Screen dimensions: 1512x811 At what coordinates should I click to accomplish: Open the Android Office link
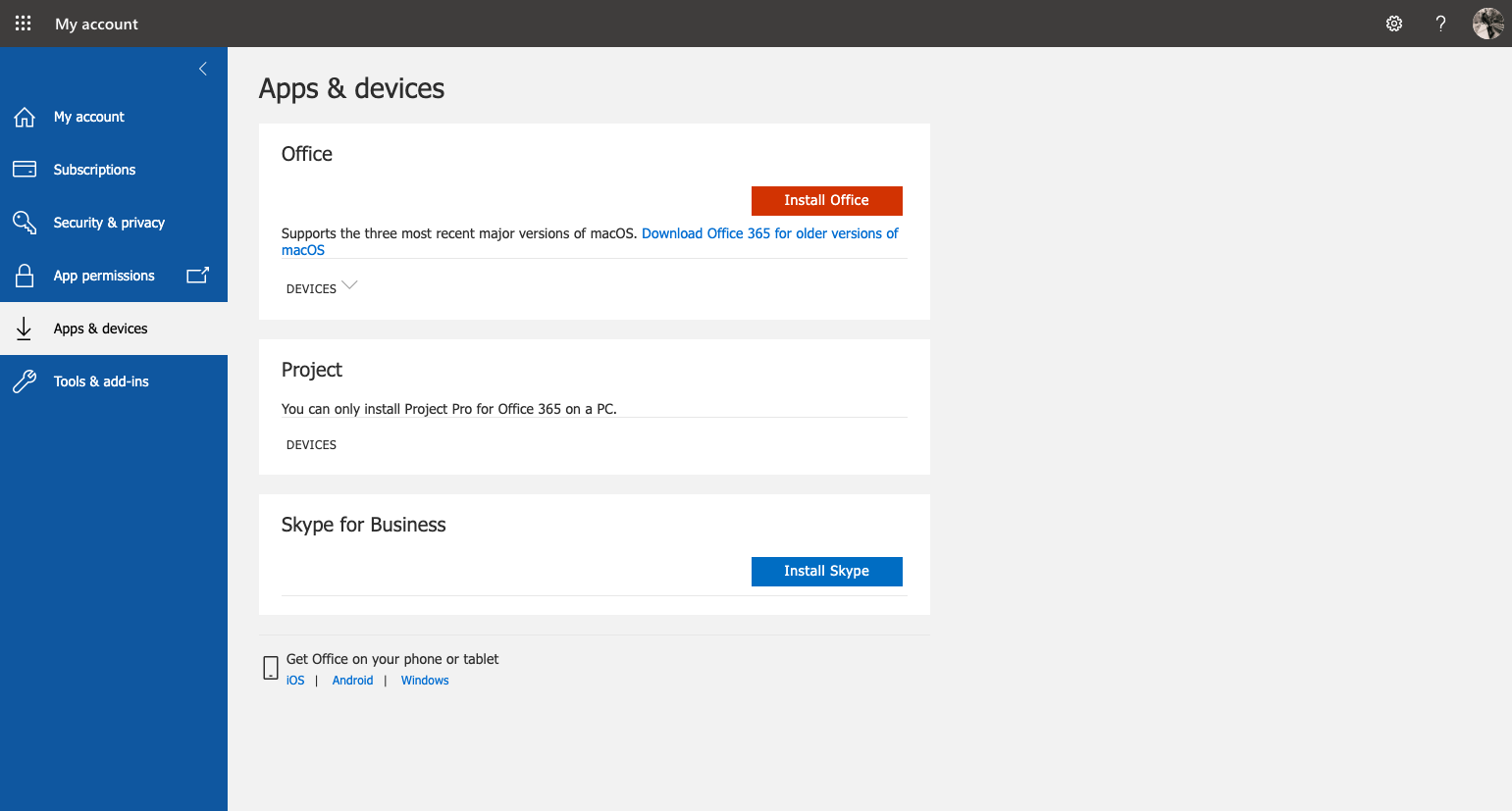click(x=352, y=681)
